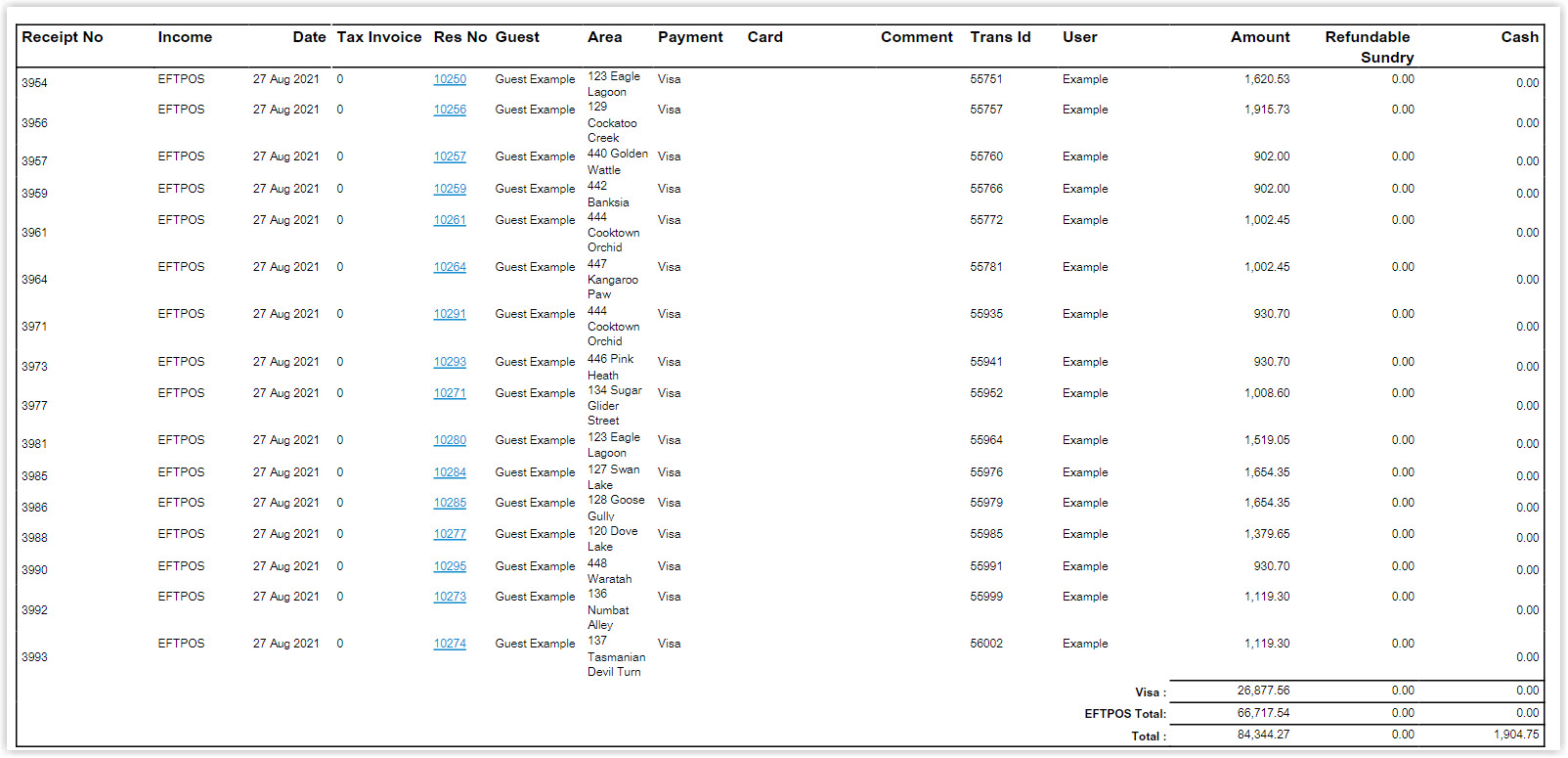
Task: Open reservation link 10295
Action: (450, 566)
